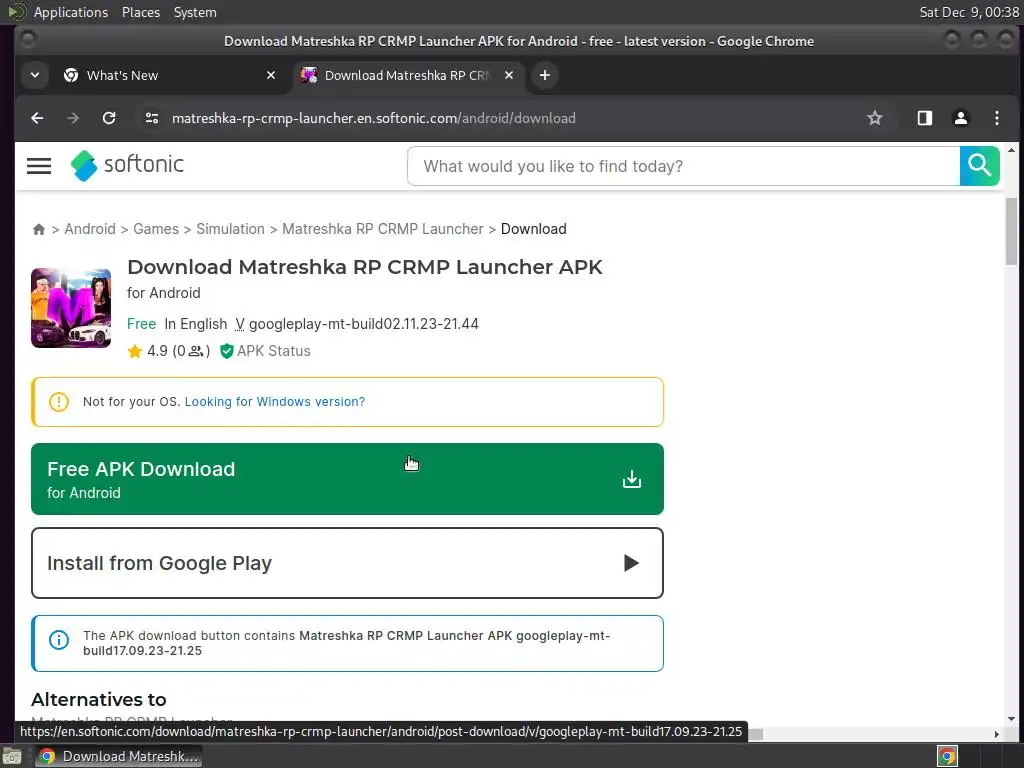
Task: Expand the tab search dropdown arrow
Action: coord(35,75)
